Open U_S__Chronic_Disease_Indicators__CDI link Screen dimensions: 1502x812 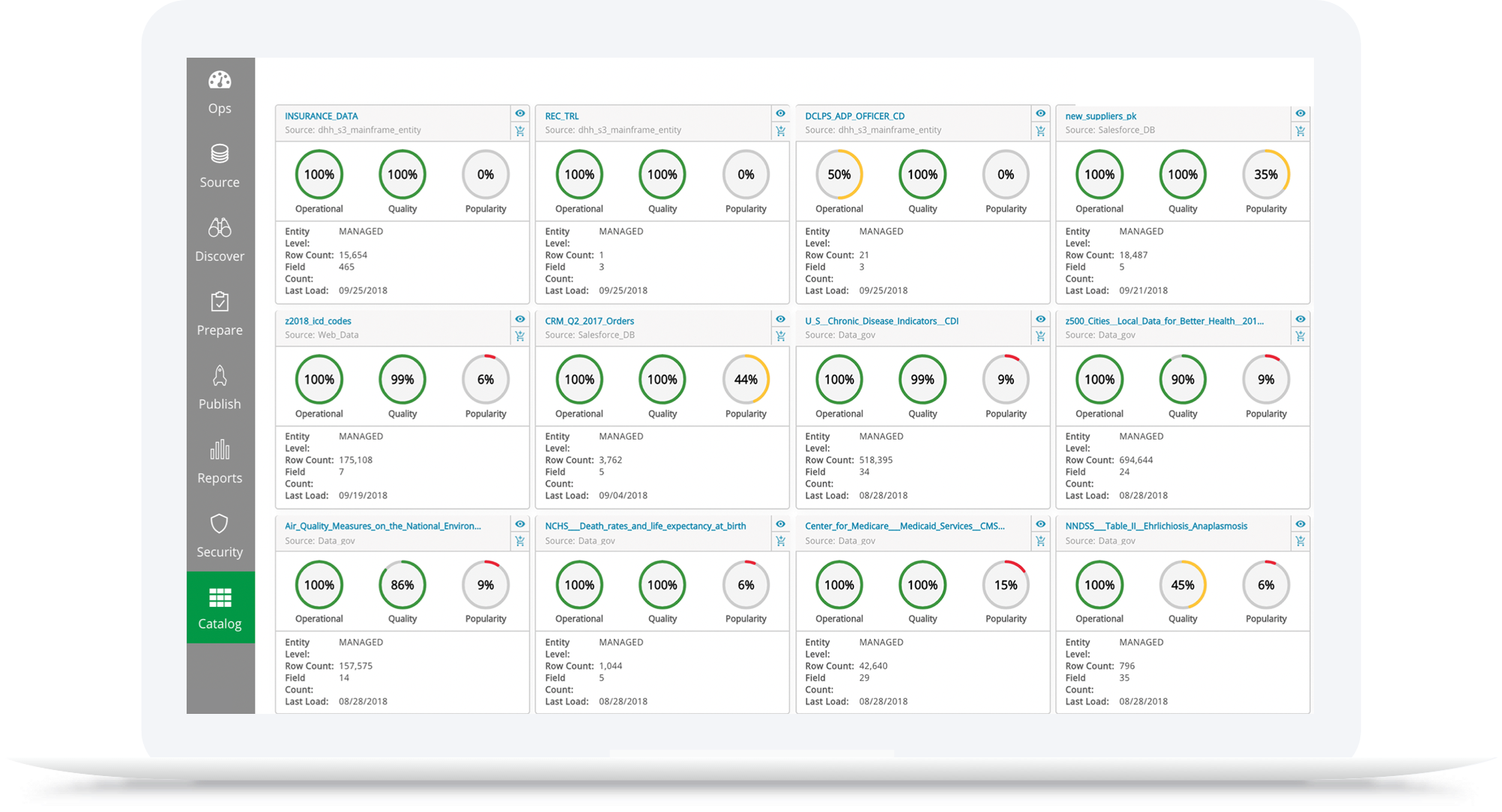(881, 321)
